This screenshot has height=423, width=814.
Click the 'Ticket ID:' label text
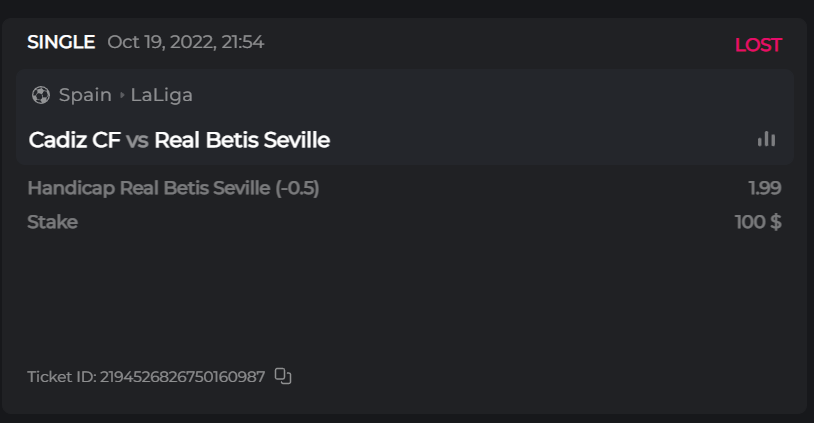click(x=61, y=377)
